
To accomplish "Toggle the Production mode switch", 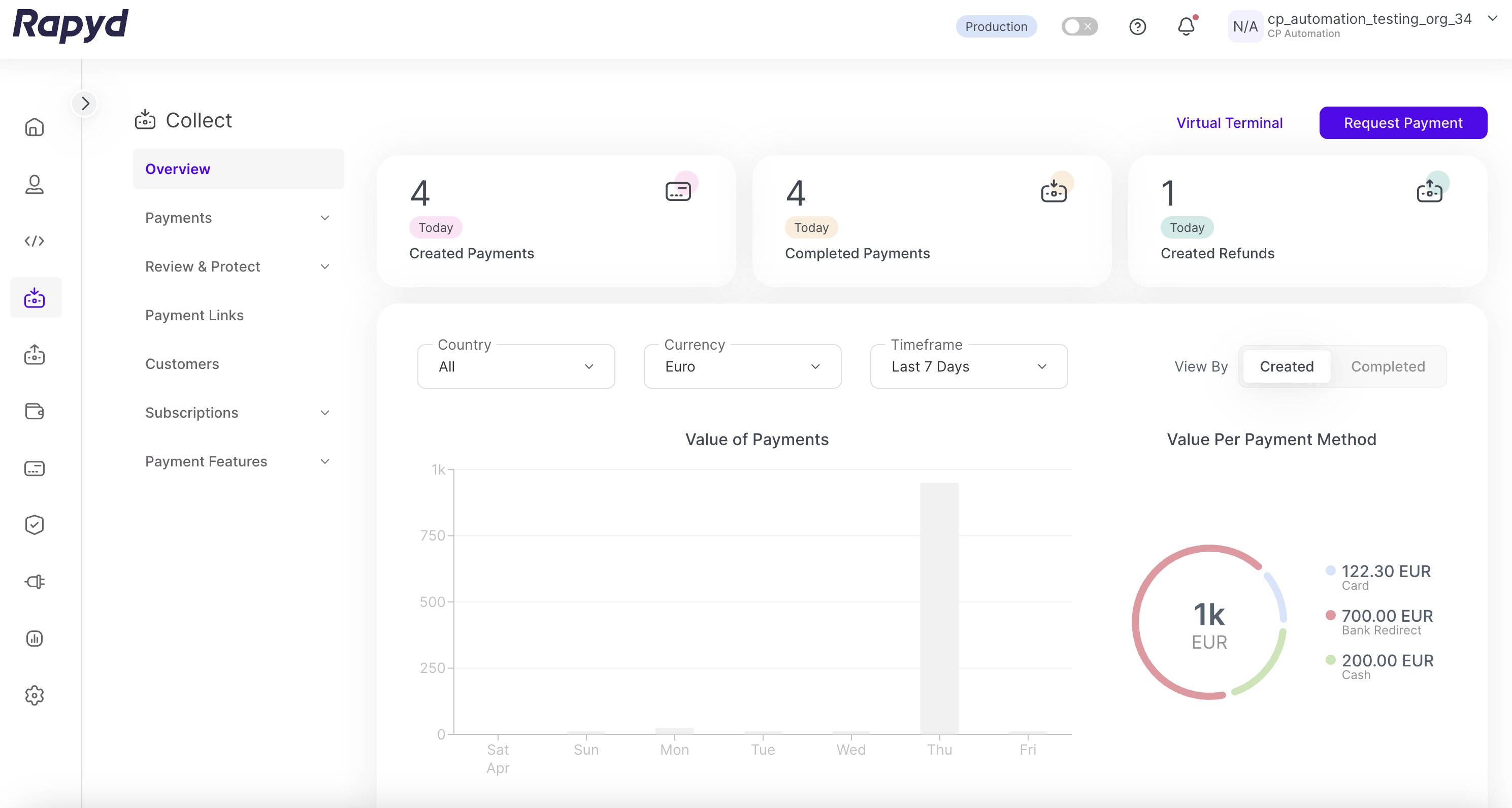I will [1079, 27].
